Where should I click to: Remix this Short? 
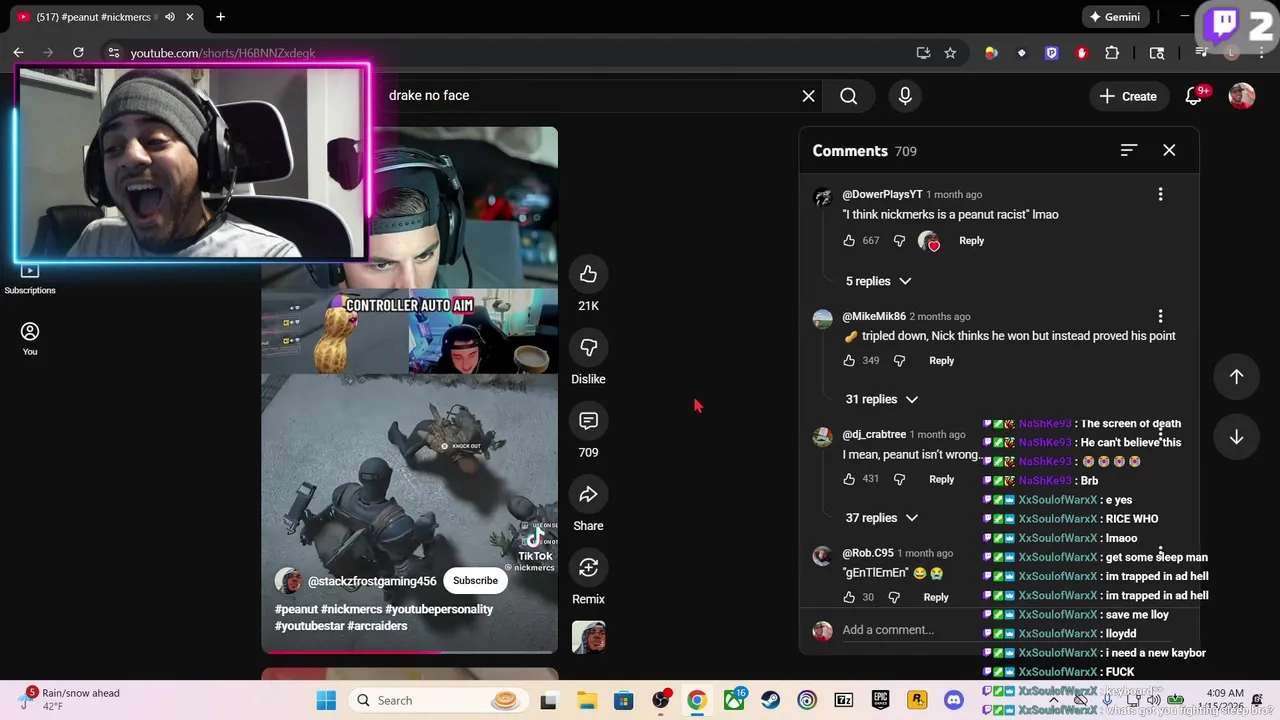[x=588, y=567]
